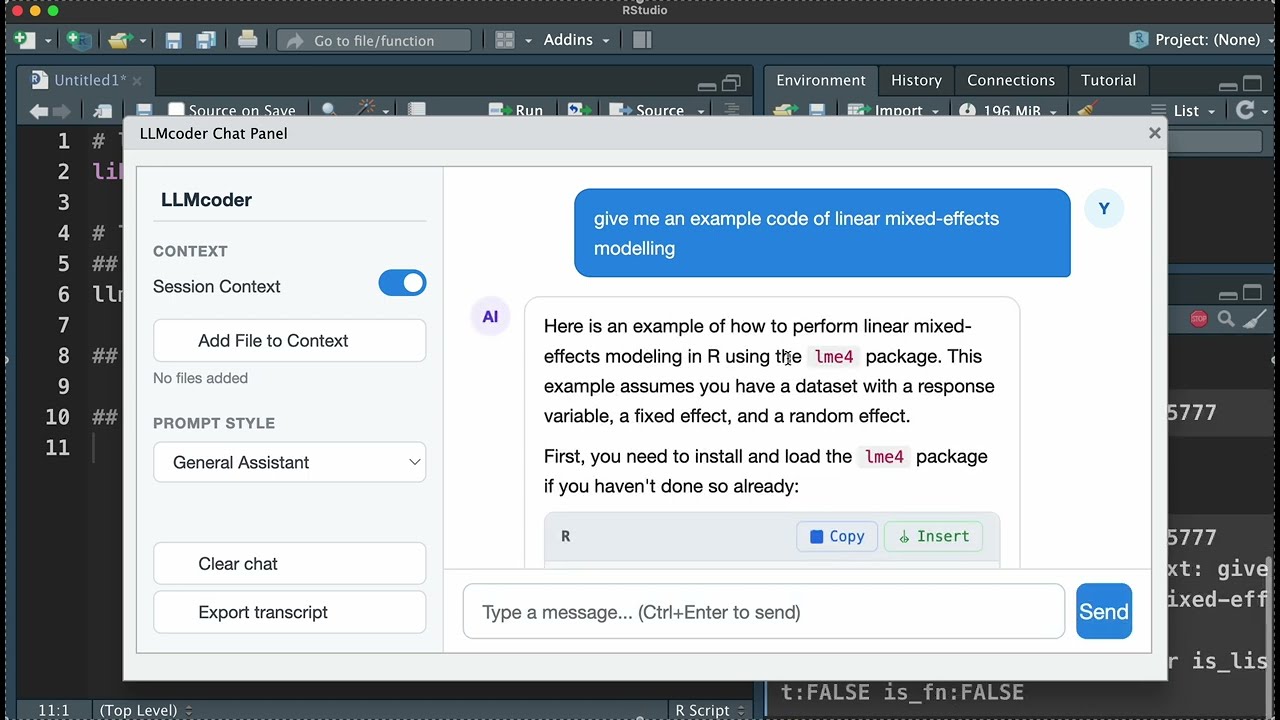Insert the R code into editor
Image resolution: width=1280 pixels, height=720 pixels.
pos(934,536)
